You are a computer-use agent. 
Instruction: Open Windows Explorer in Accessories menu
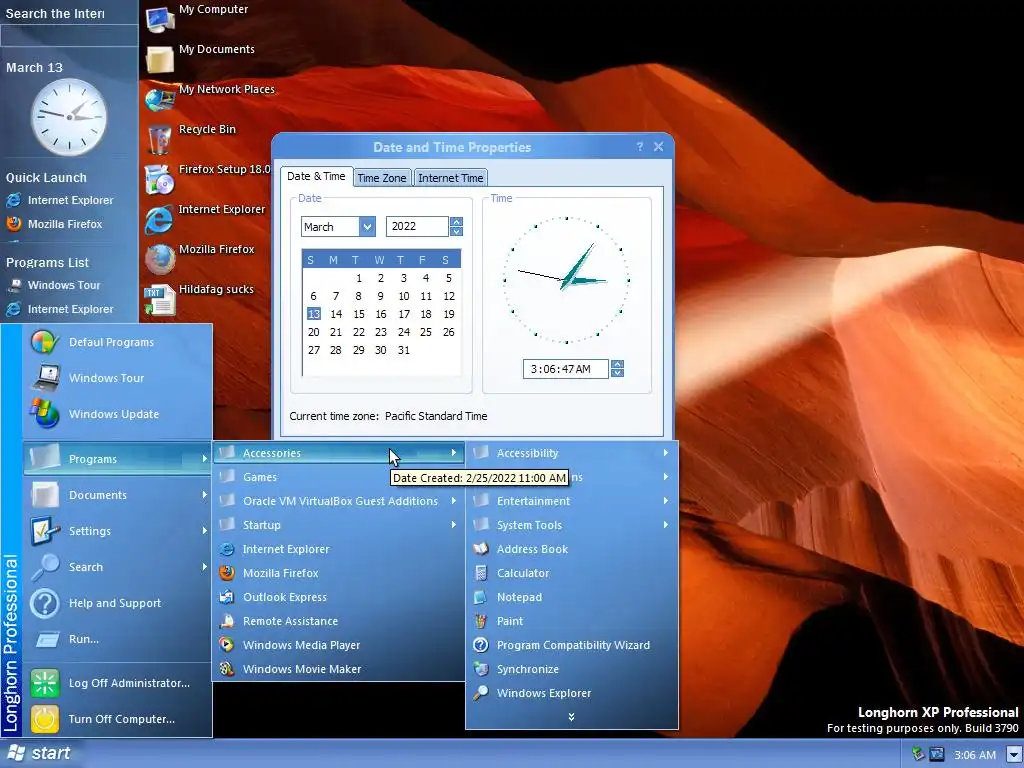pyautogui.click(x=571, y=693)
